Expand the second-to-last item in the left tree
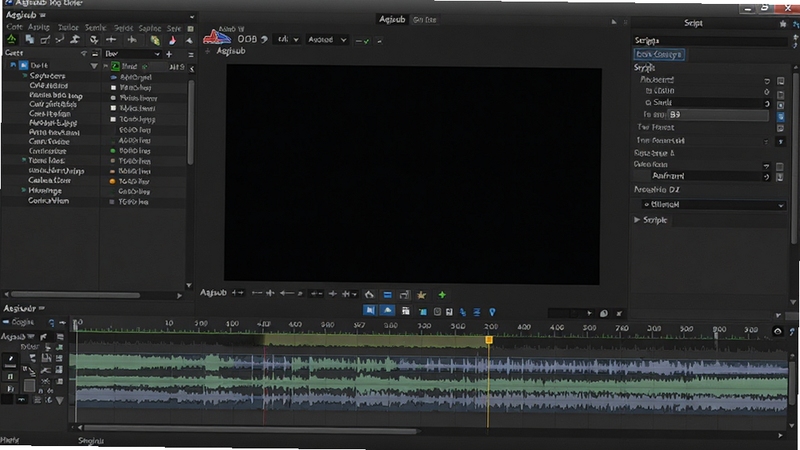The width and height of the screenshot is (800, 450). [x=23, y=190]
